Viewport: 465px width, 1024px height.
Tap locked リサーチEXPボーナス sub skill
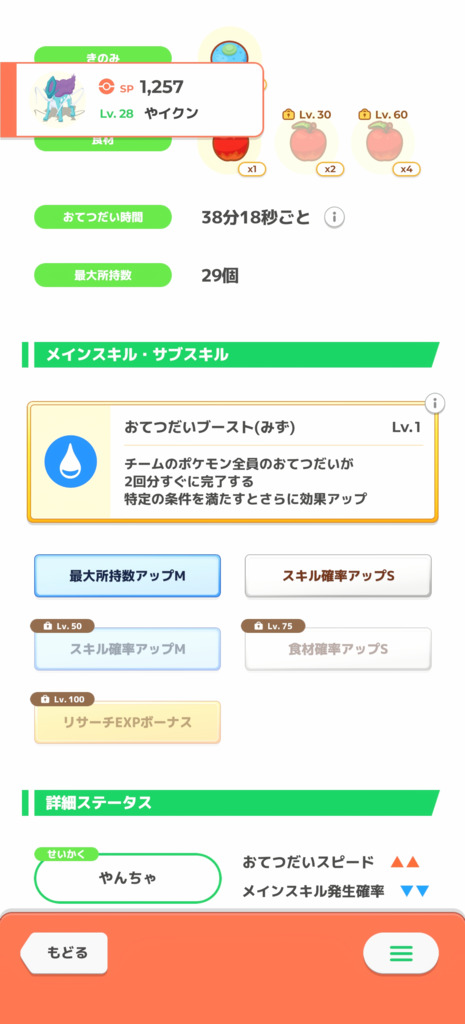click(x=127, y=722)
